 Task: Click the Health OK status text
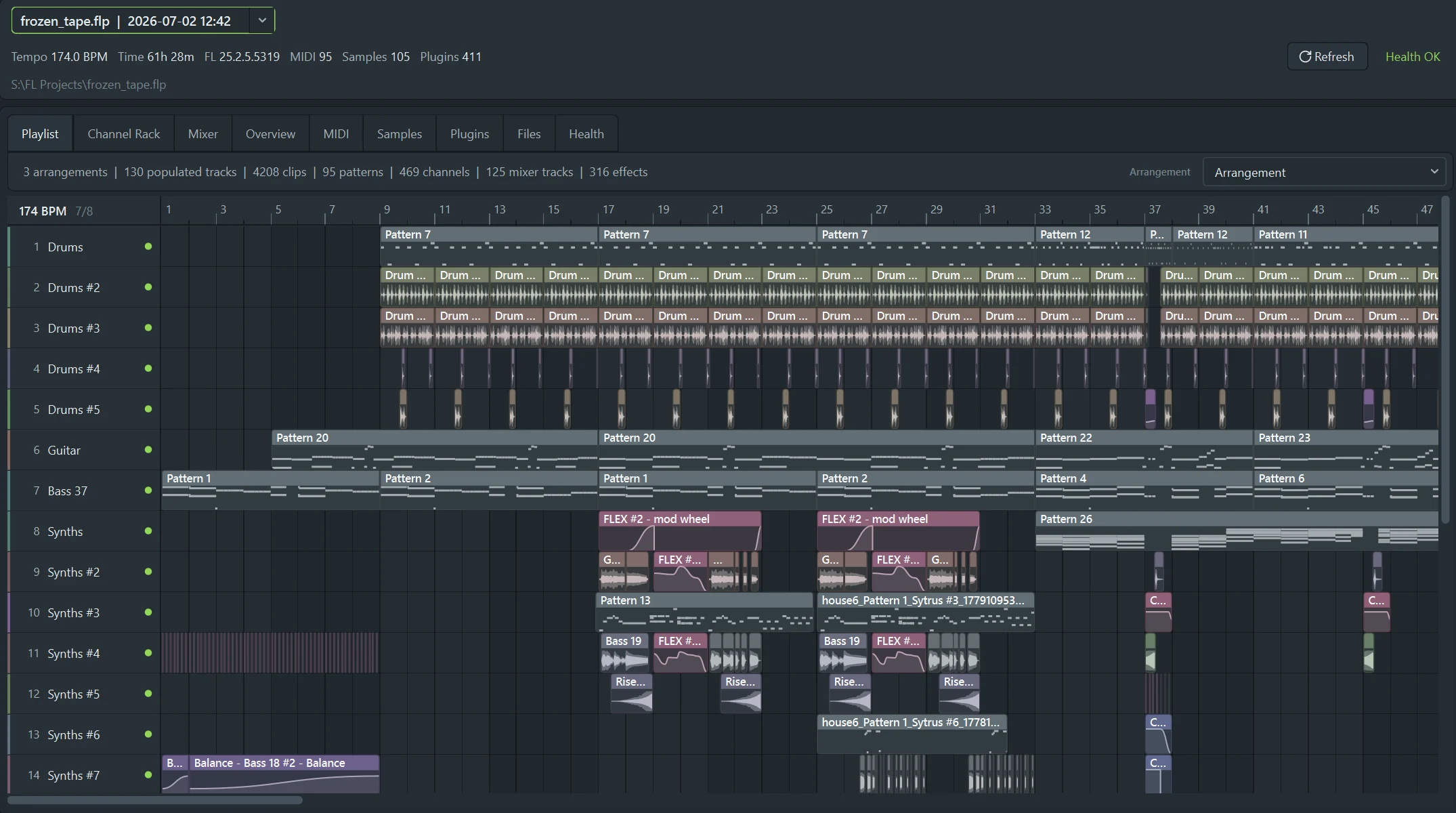[1413, 57]
